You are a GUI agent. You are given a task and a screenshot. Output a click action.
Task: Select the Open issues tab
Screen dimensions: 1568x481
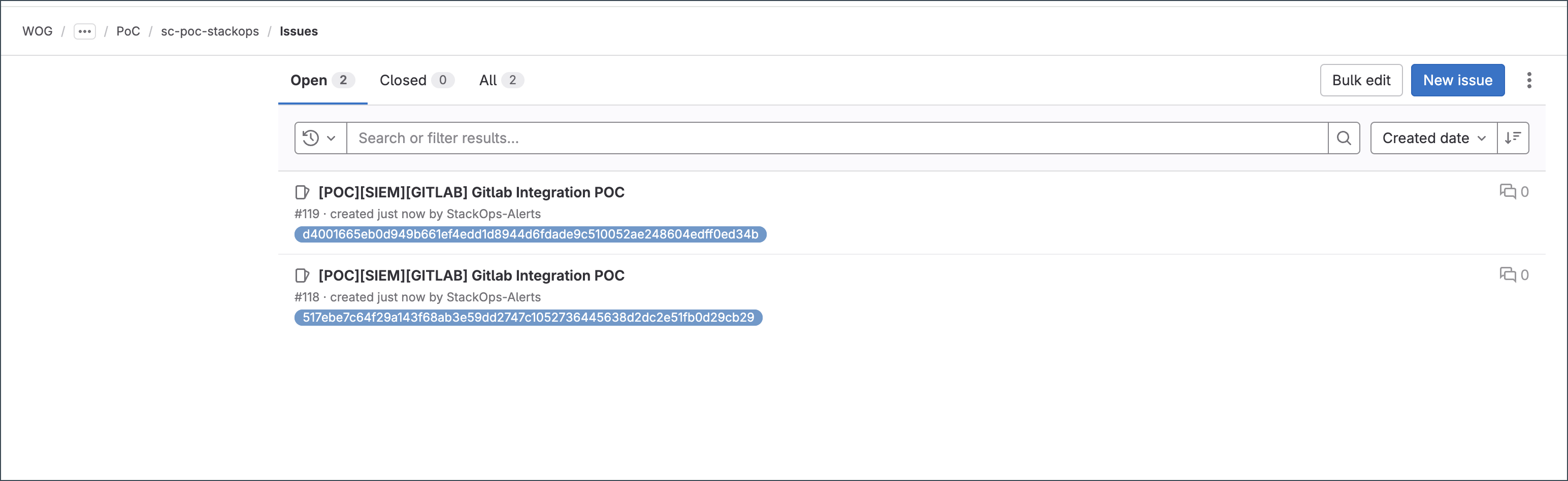click(x=310, y=80)
